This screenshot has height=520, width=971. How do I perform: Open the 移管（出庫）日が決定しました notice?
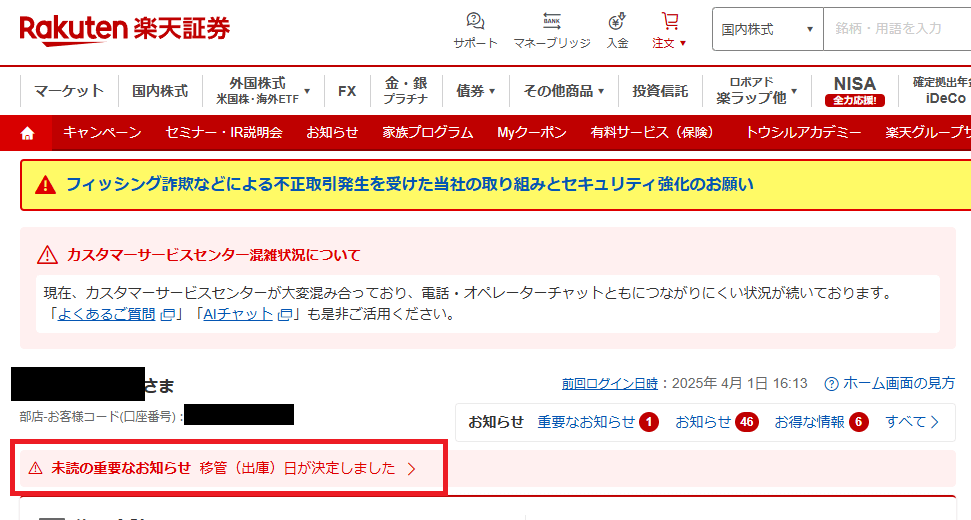pos(297,469)
